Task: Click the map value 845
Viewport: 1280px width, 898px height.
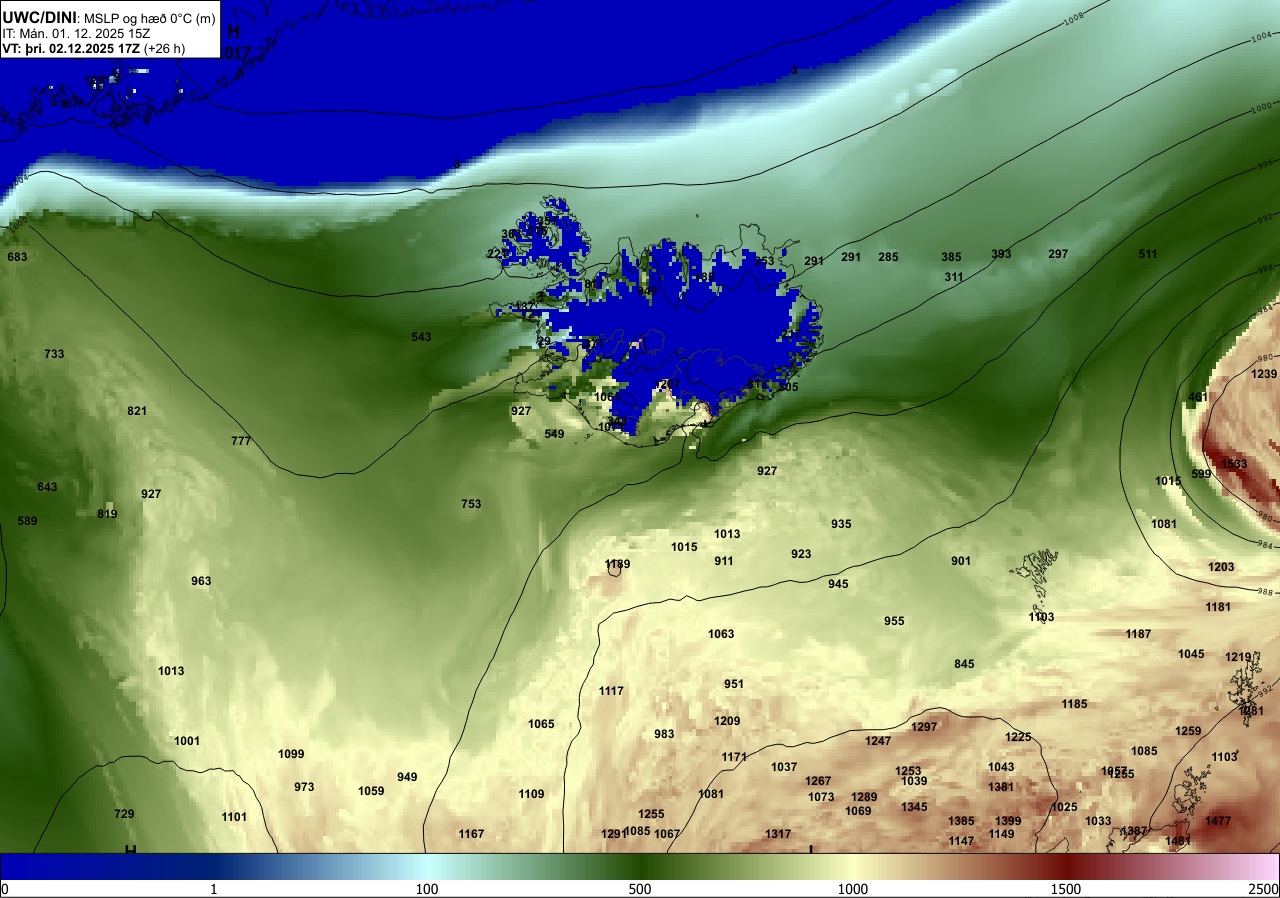Action: (x=964, y=664)
